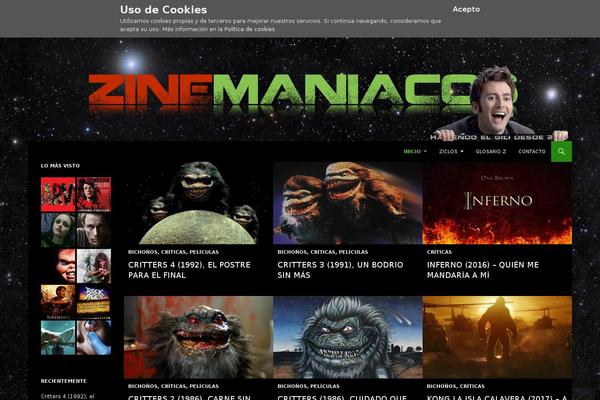Open the gladiator poster thumbnail in sidebar
This screenshot has height=400, width=600.
(58, 302)
